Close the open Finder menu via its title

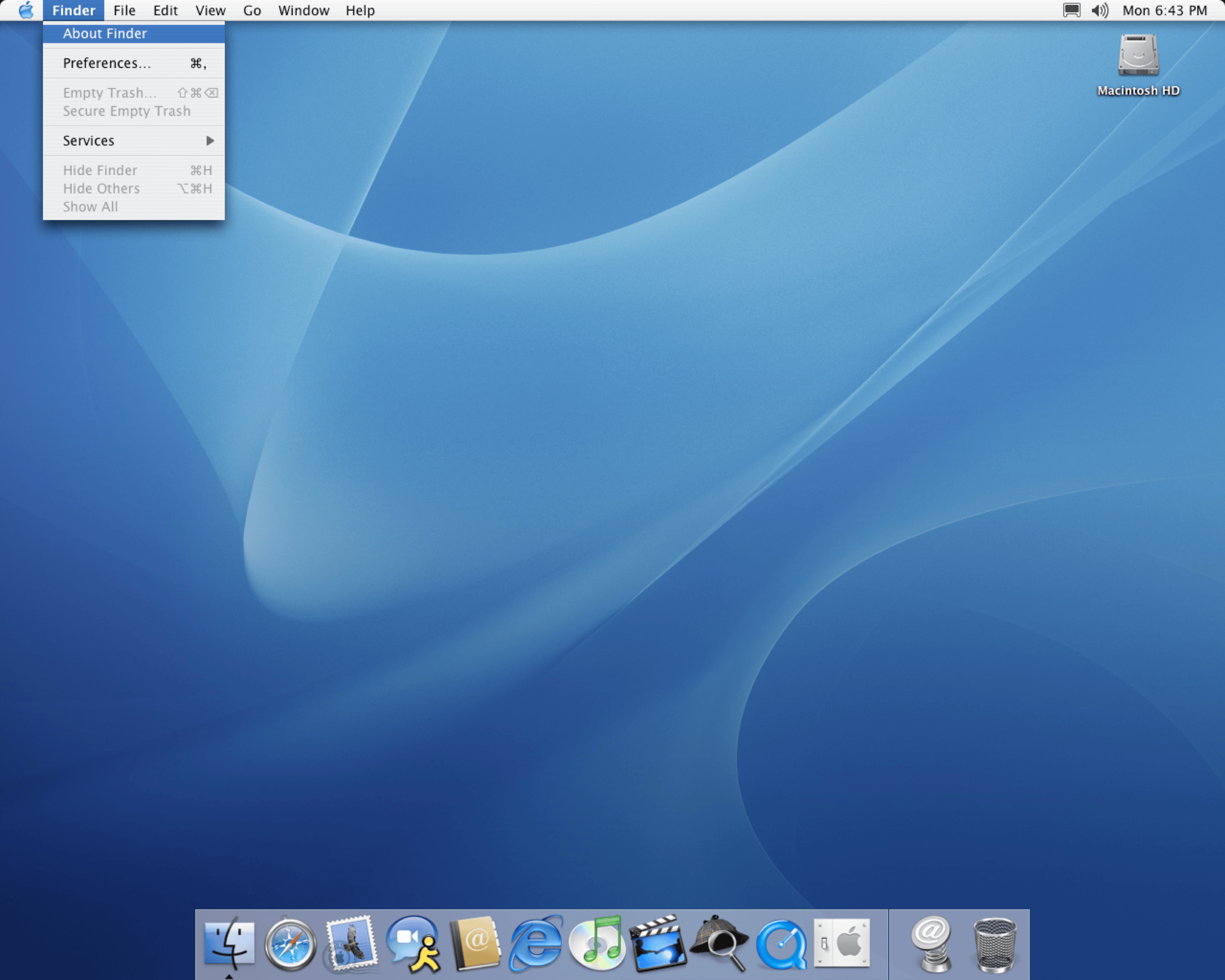(x=74, y=10)
